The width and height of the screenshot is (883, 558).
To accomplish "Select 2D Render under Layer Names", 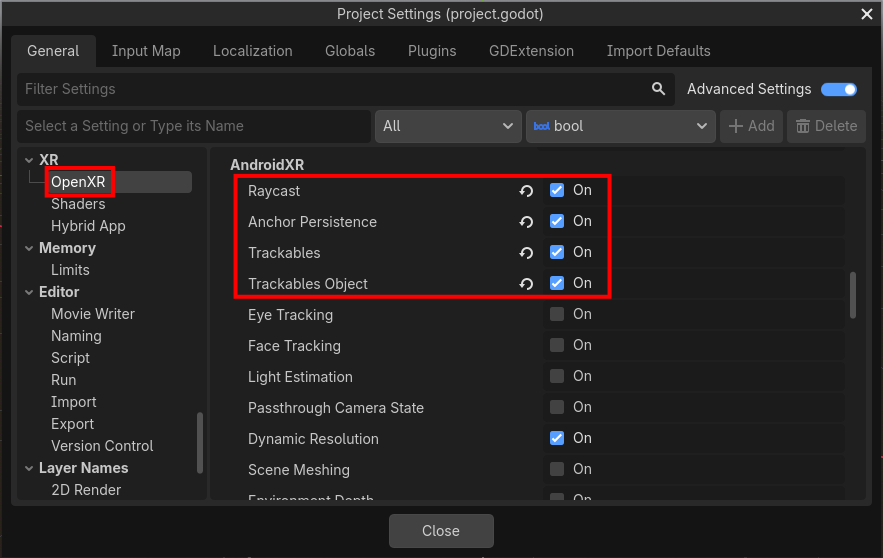I will coord(86,490).
